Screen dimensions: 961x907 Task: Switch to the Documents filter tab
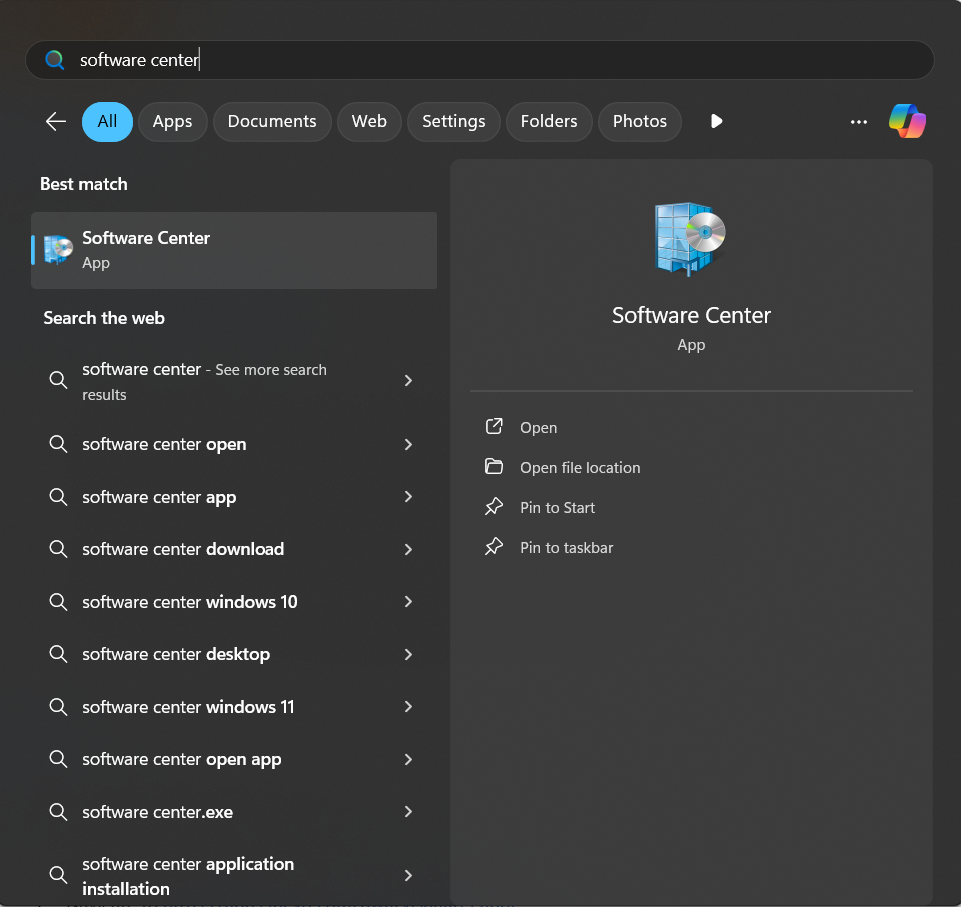tap(272, 121)
